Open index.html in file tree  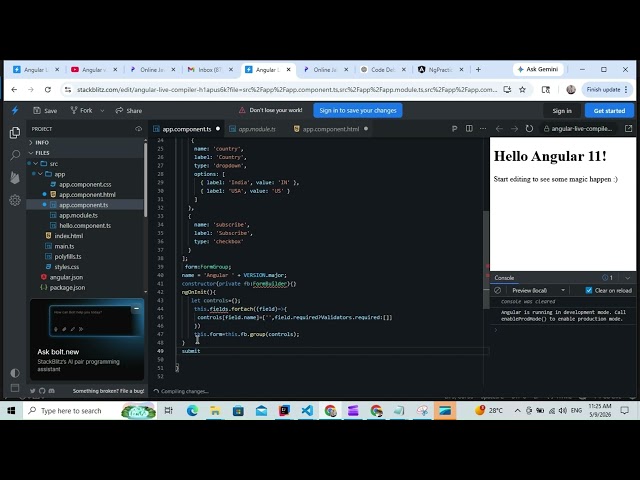[69, 236]
